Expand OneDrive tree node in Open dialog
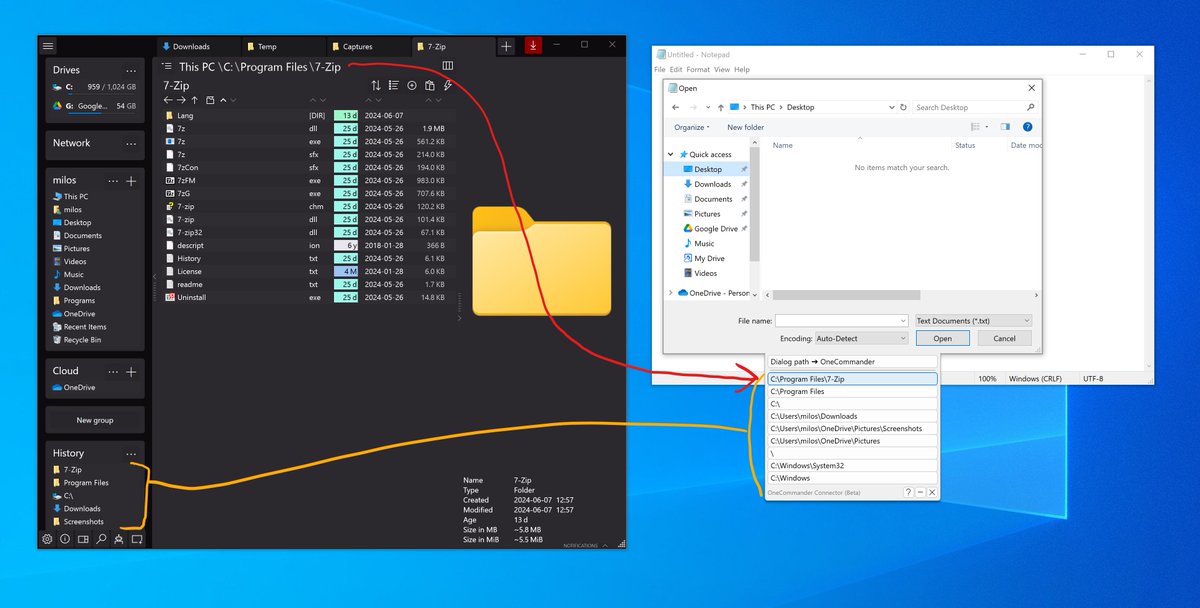The height and width of the screenshot is (608, 1200). (671, 293)
